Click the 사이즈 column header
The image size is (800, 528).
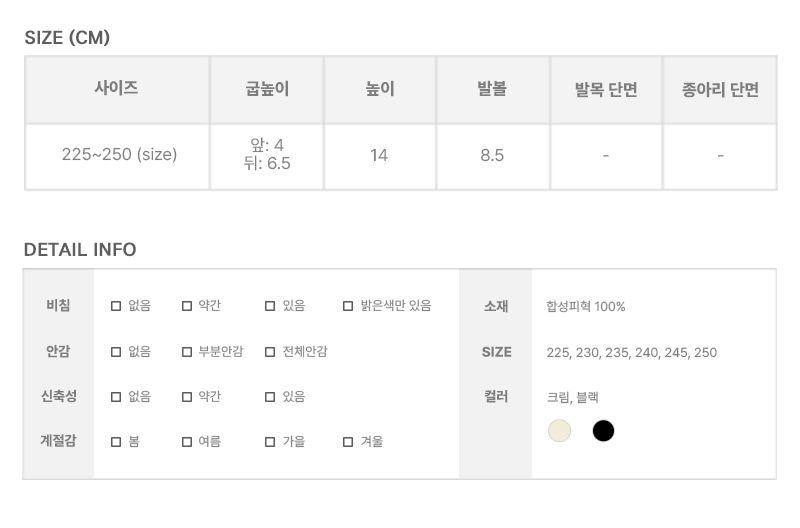pyautogui.click(x=117, y=89)
